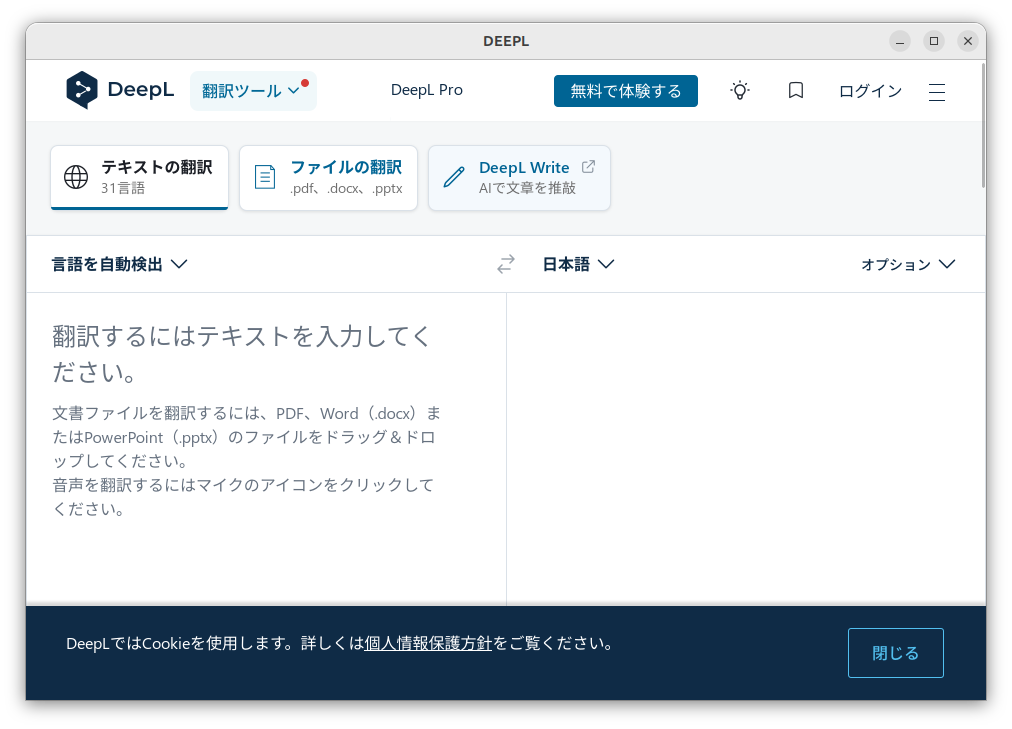Open the 個人情報保護方針 link
The width and height of the screenshot is (1012, 729).
[x=428, y=643]
